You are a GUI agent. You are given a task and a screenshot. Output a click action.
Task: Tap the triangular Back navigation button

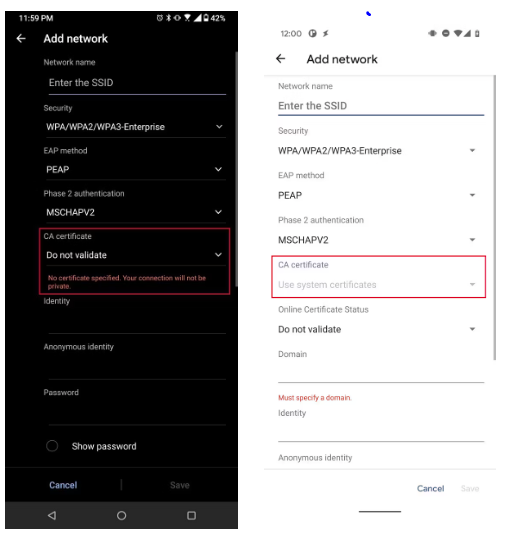point(52,515)
